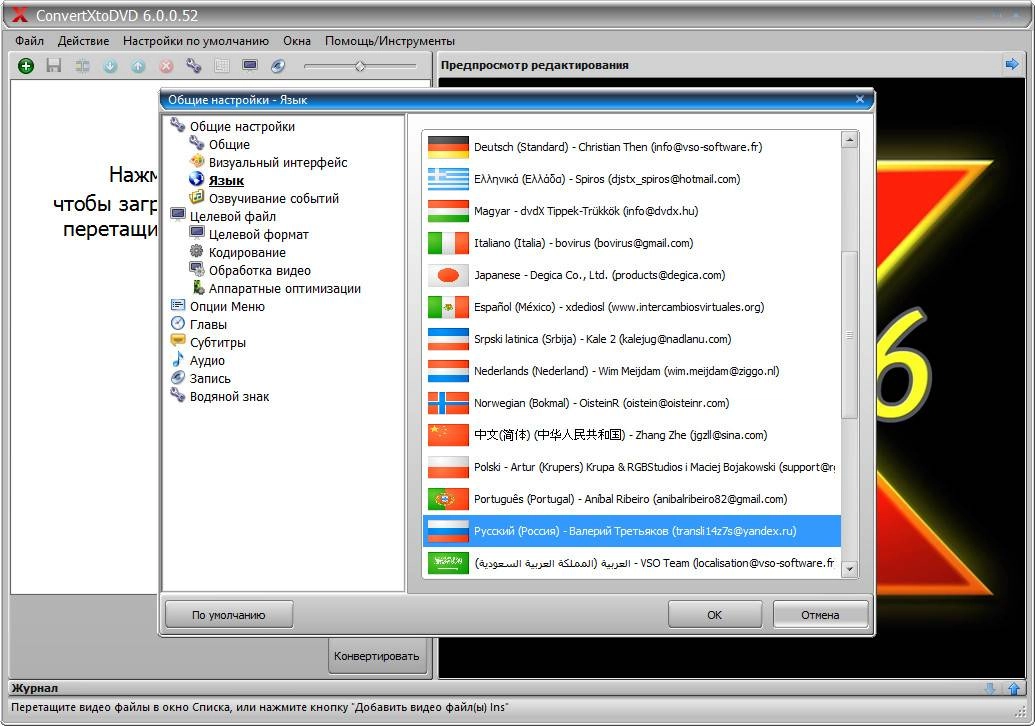Viewport: 1035px width, 726px height.
Task: Open settings via toolbar wrench icon
Action: (x=193, y=65)
